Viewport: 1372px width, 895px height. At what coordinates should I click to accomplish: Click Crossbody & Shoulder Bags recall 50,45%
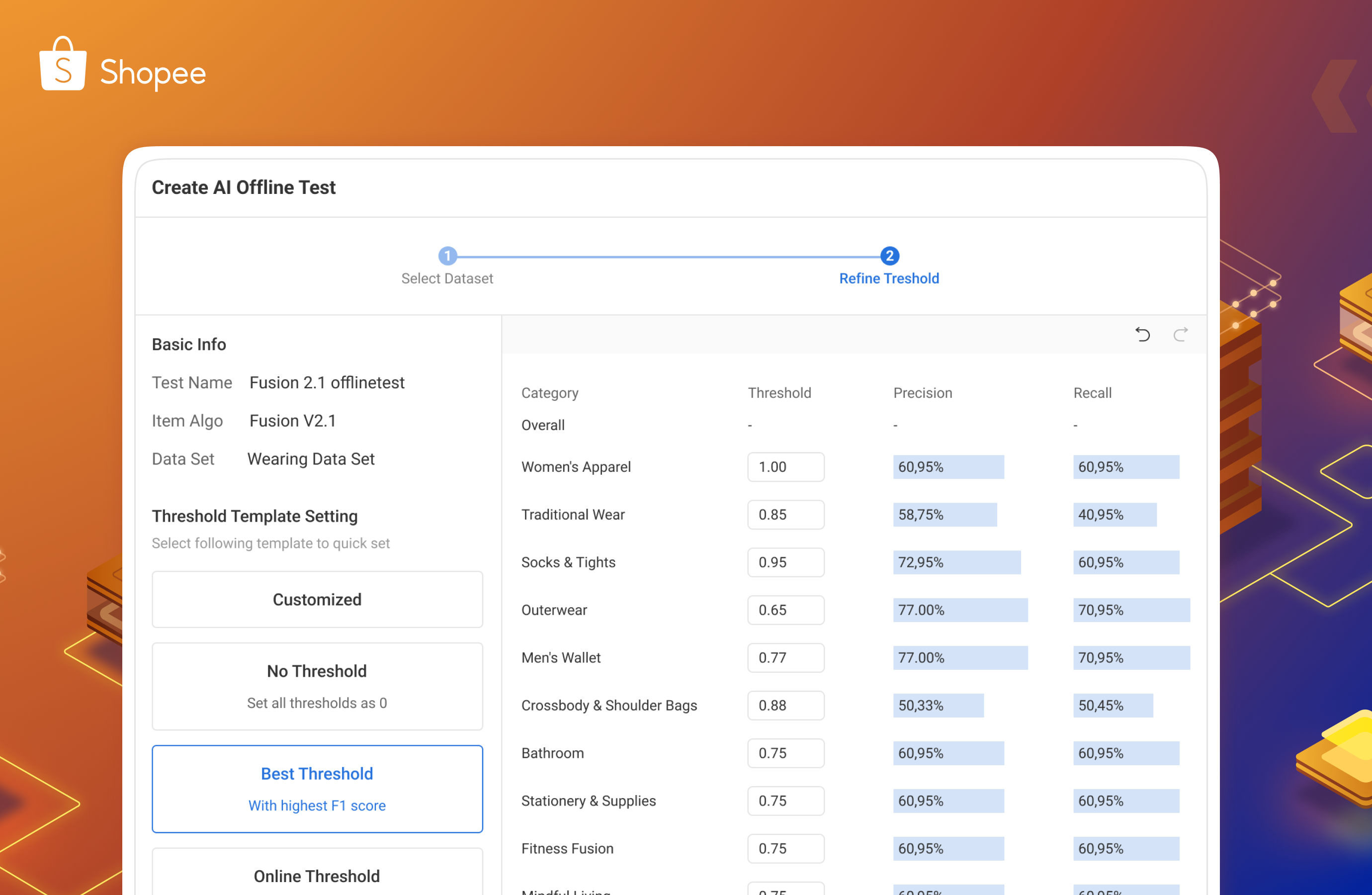point(1113,705)
